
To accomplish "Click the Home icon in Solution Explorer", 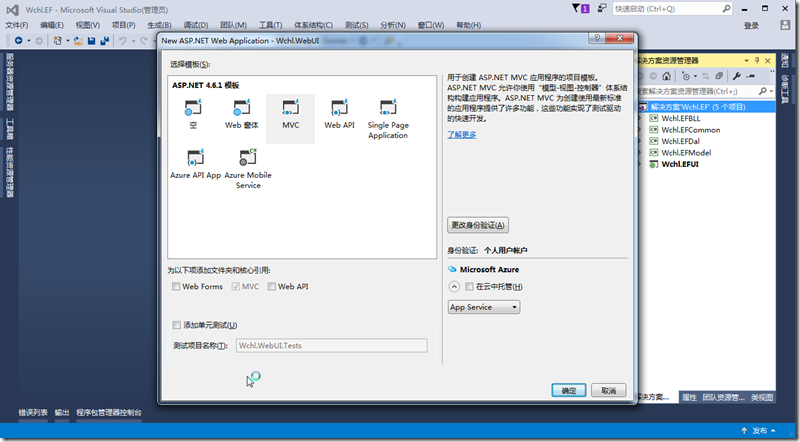I will [666, 76].
